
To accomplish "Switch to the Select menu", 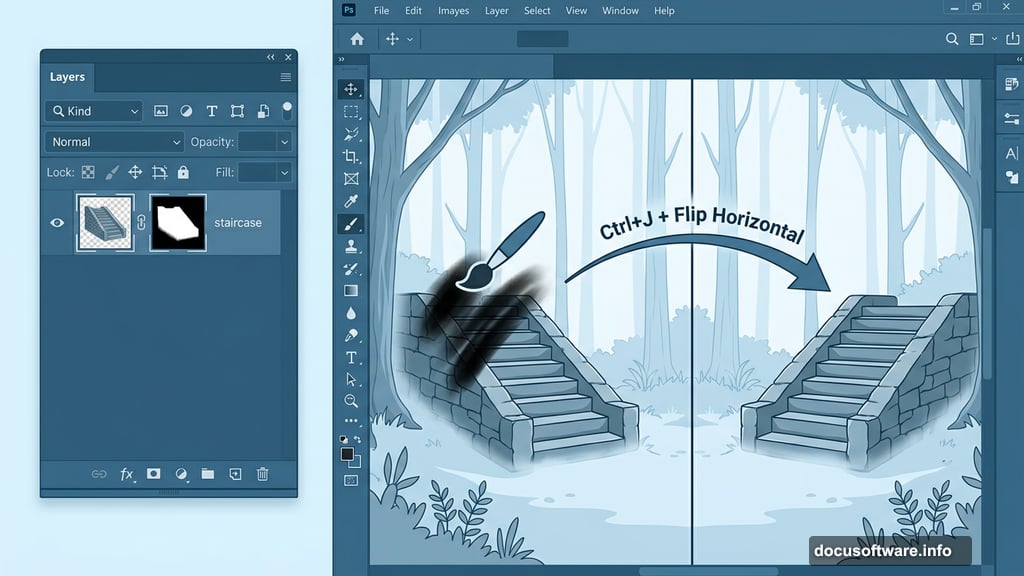I will click(x=537, y=10).
